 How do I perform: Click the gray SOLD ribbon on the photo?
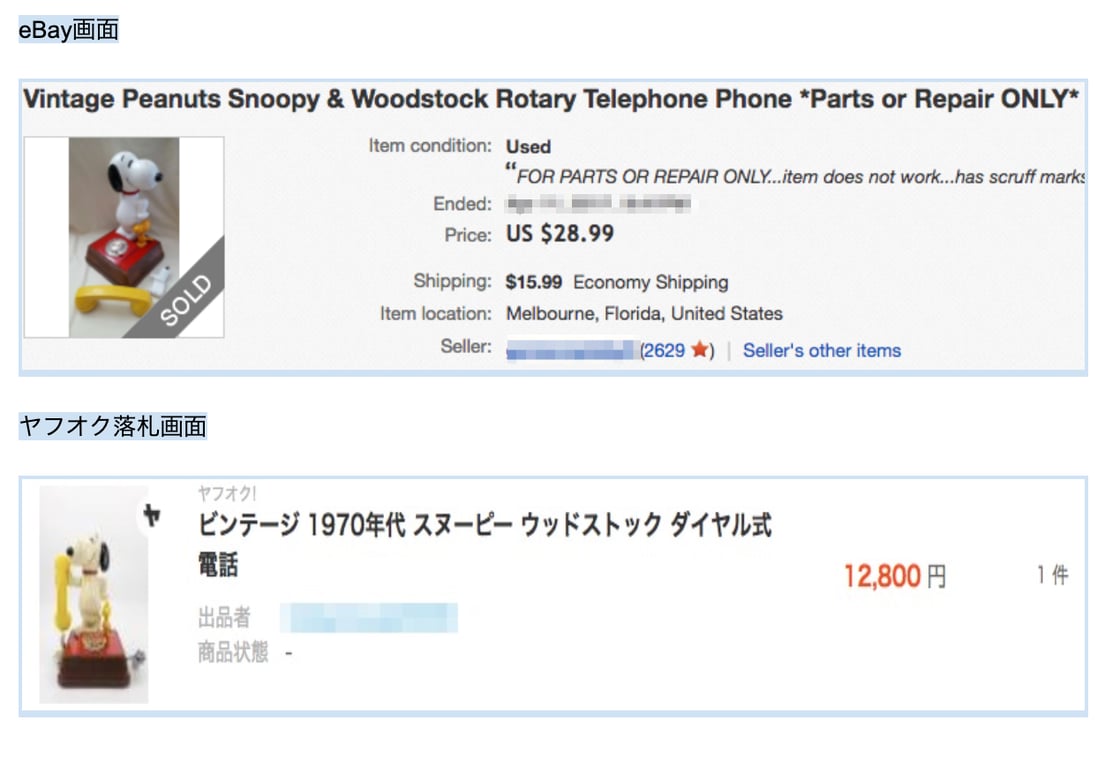tap(185, 301)
